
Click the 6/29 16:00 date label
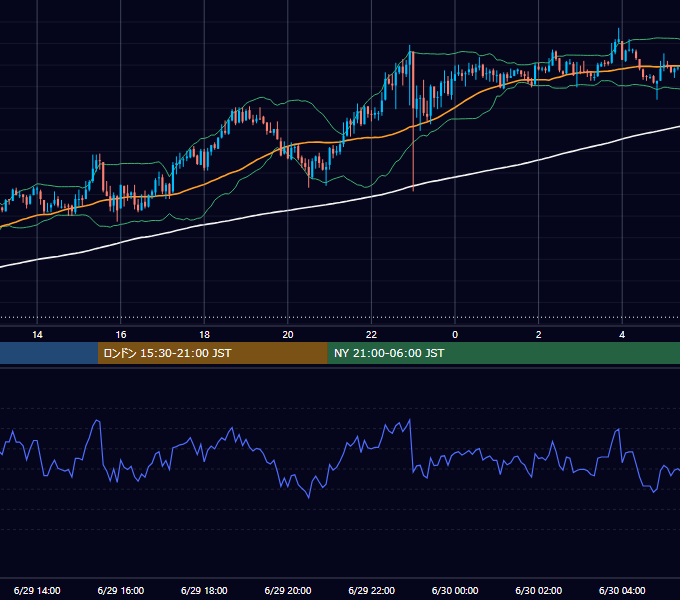[x=121, y=590]
